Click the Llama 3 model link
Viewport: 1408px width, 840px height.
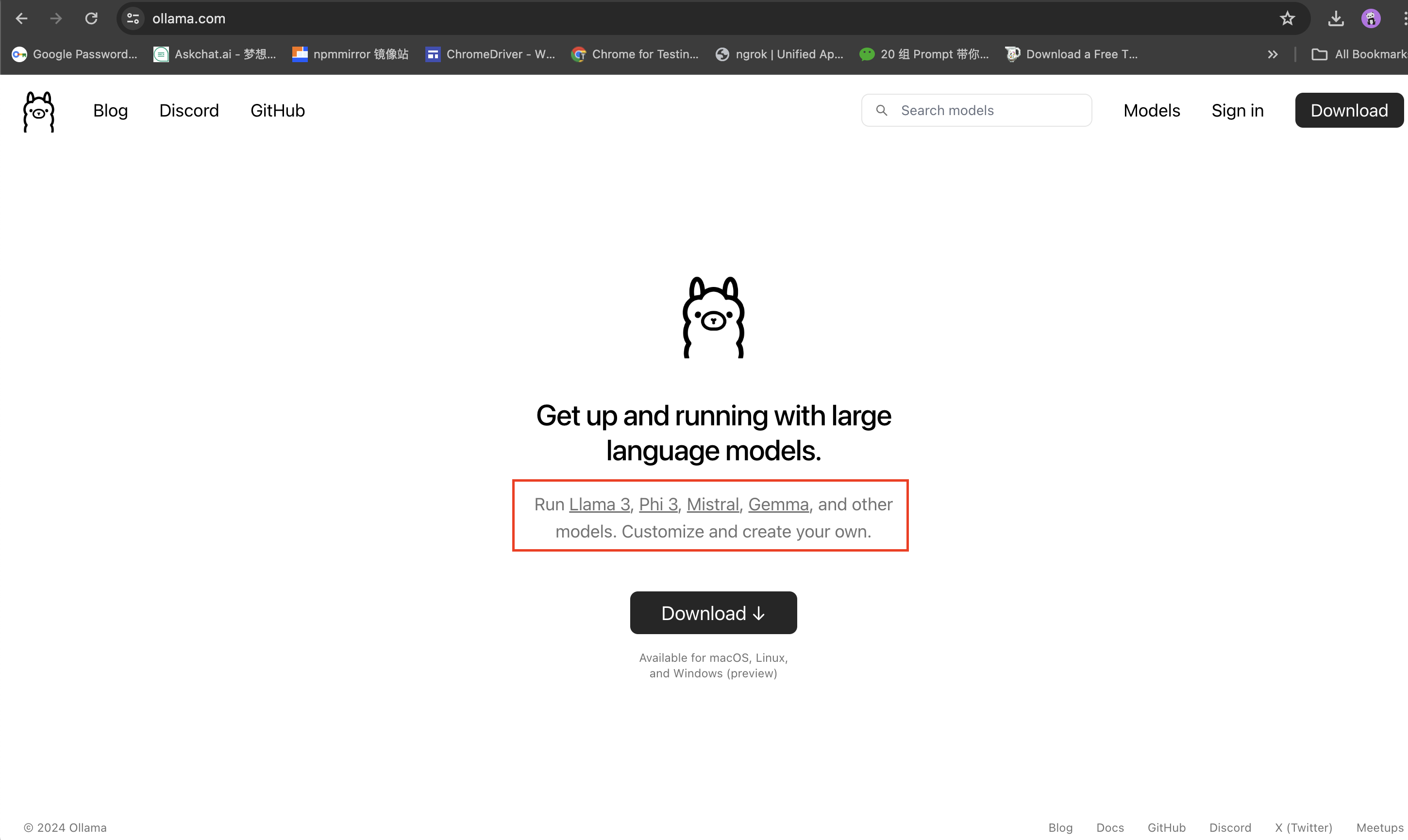point(599,503)
